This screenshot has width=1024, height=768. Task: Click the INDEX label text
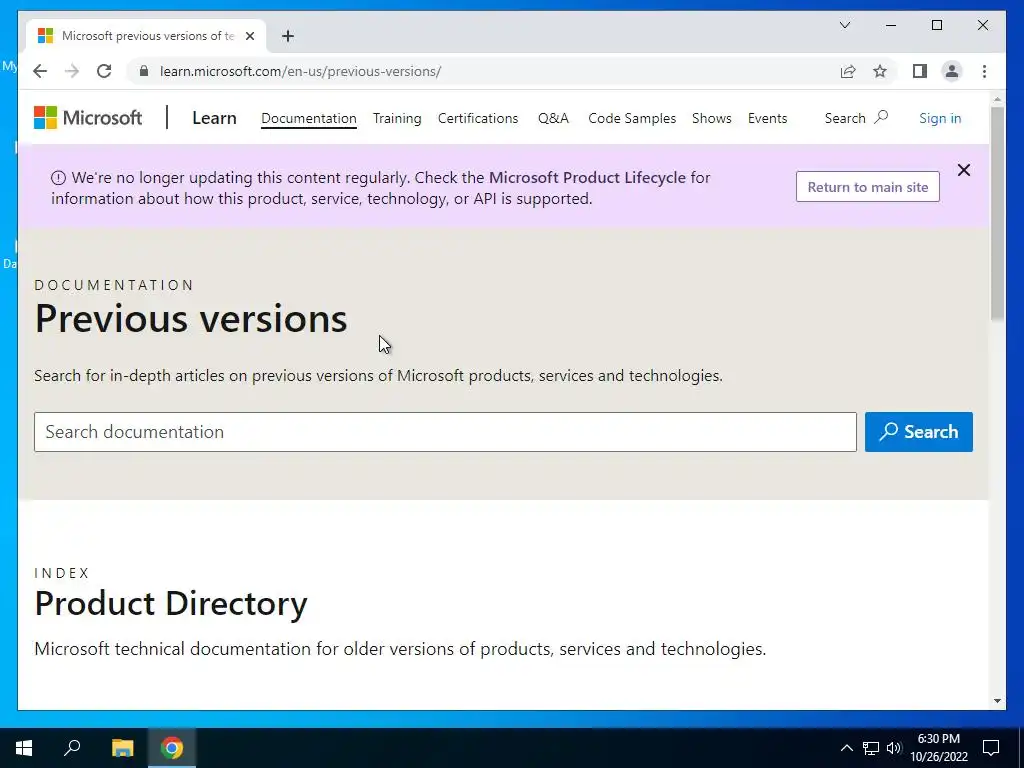[x=62, y=573]
